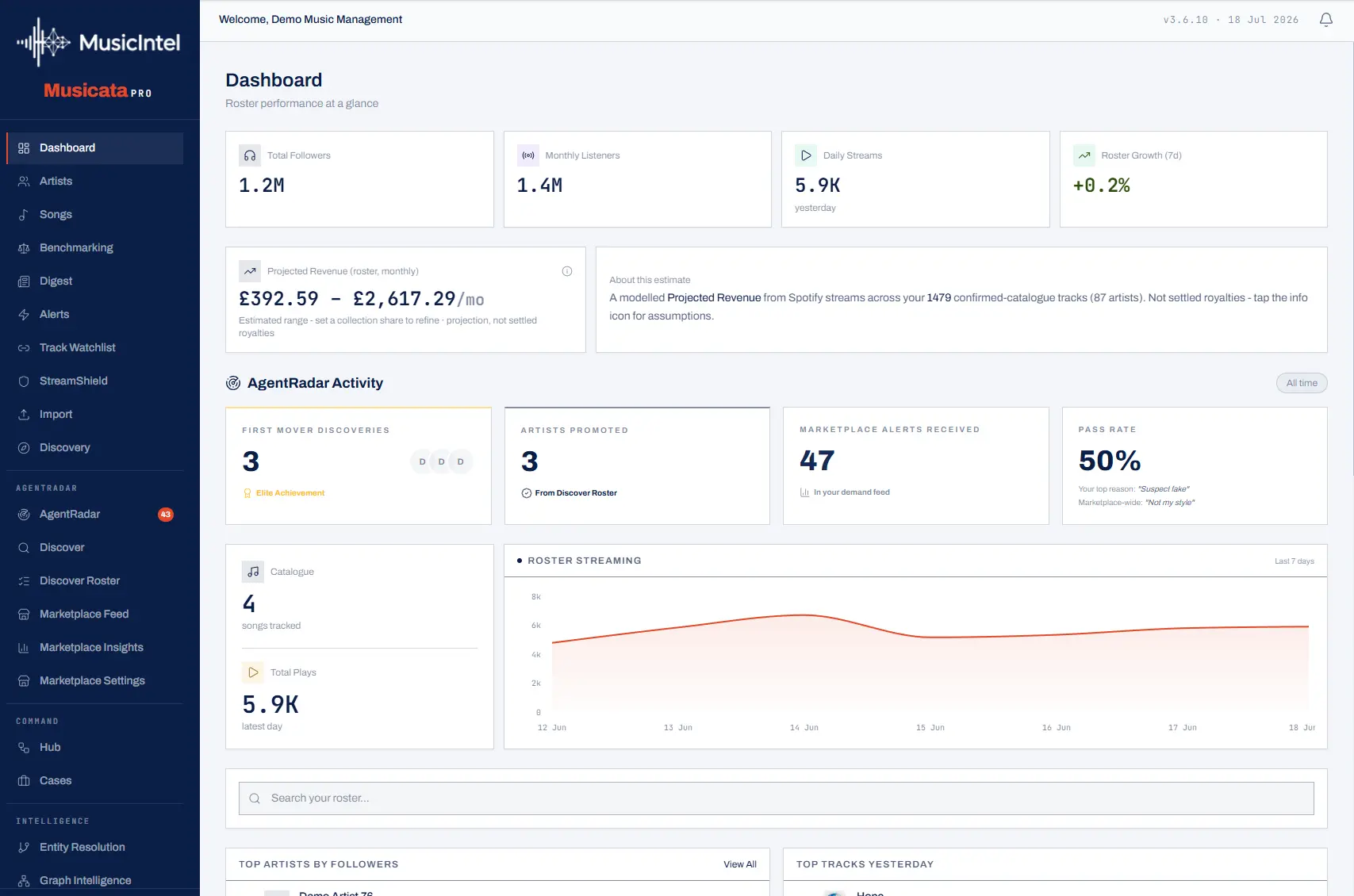Click the Artists people icon
This screenshot has width=1354, height=896.
click(x=24, y=182)
